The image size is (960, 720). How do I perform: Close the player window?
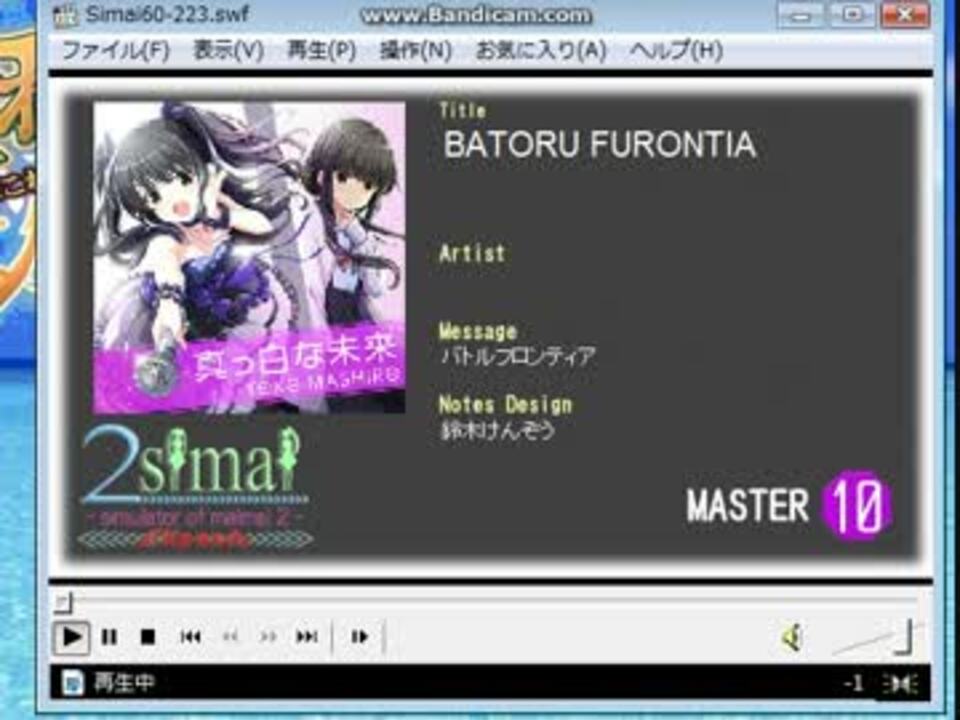tap(905, 15)
